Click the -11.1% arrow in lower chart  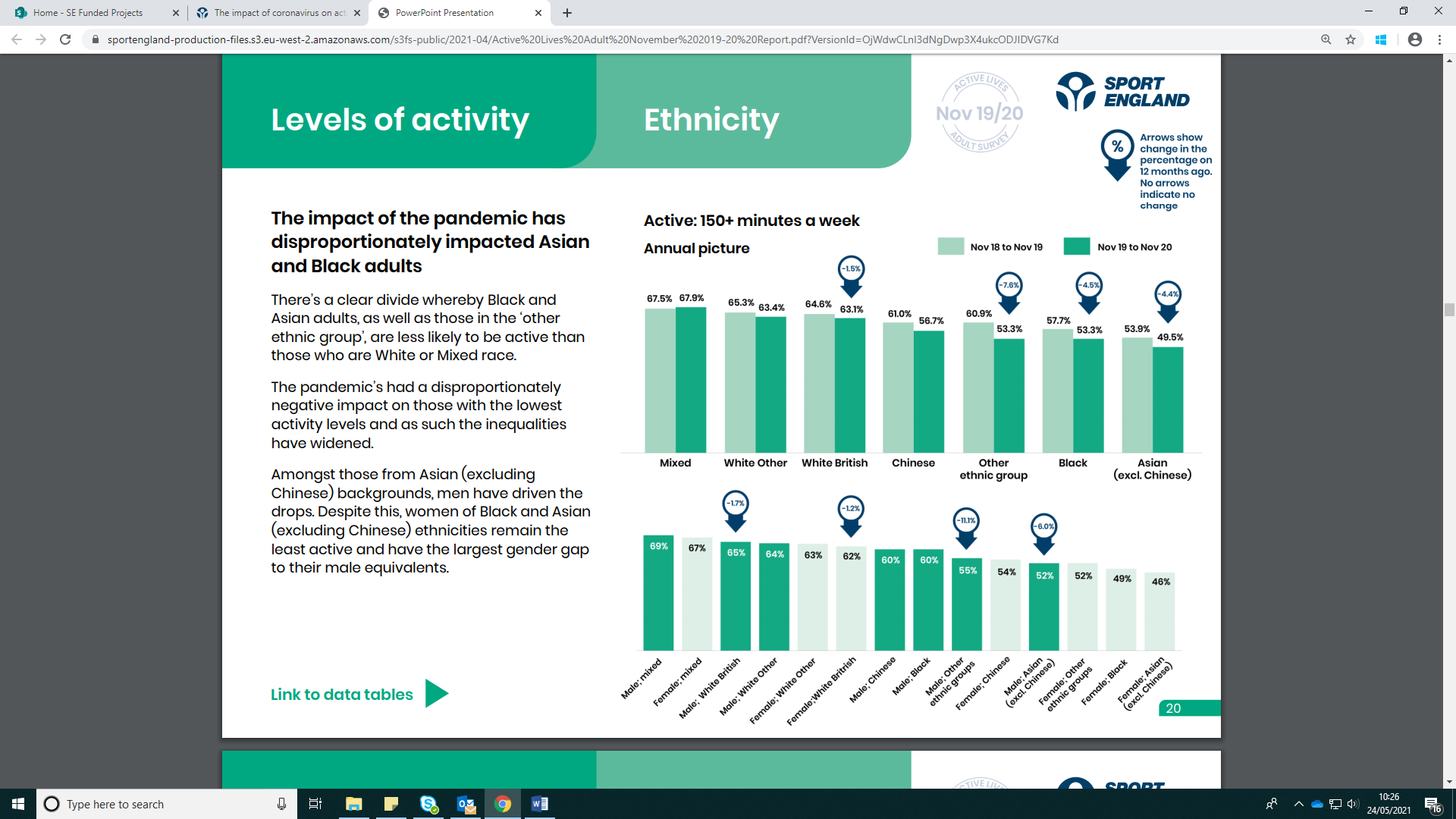click(966, 529)
